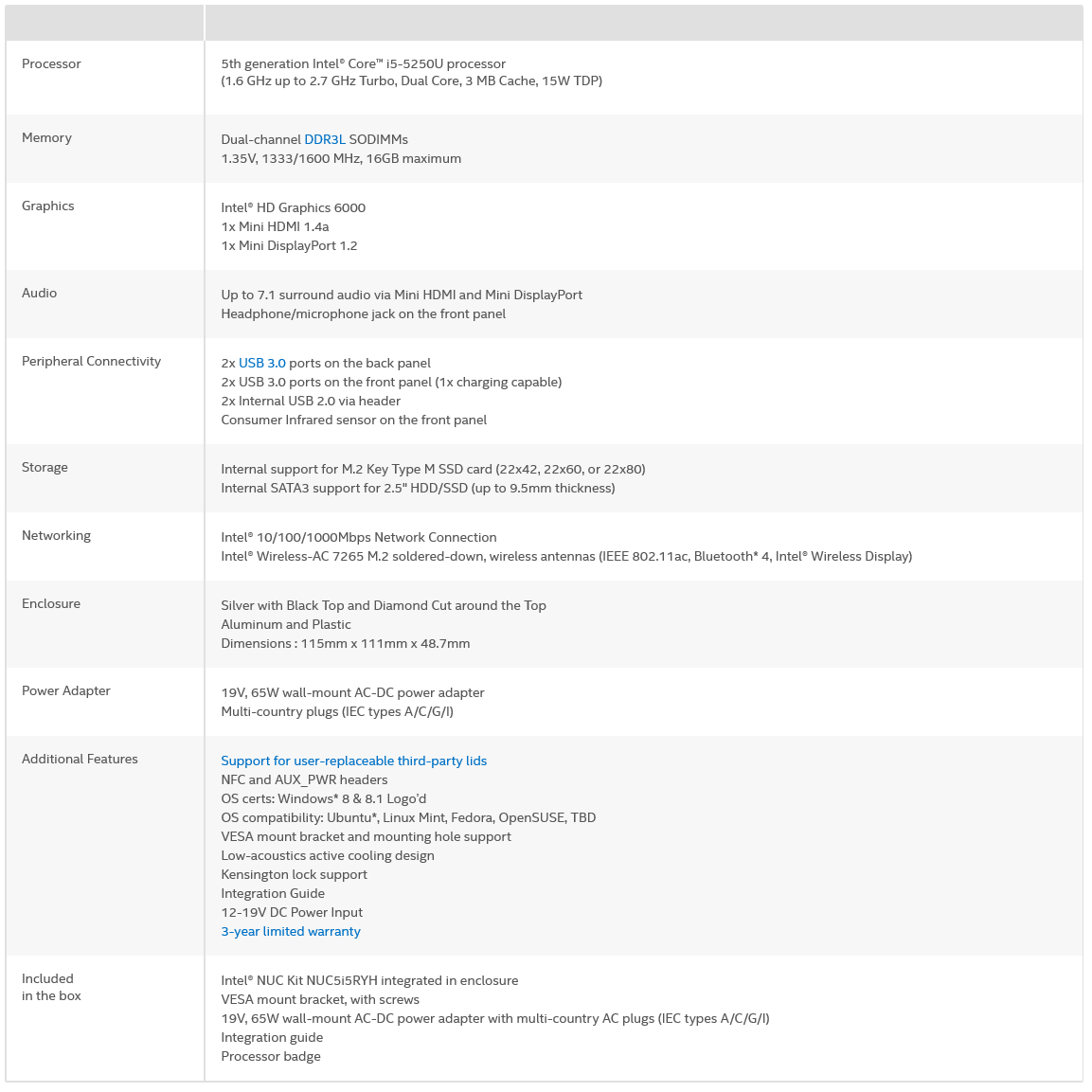The height and width of the screenshot is (1092, 1092).
Task: Click the Networking row label
Action: pyautogui.click(x=56, y=535)
